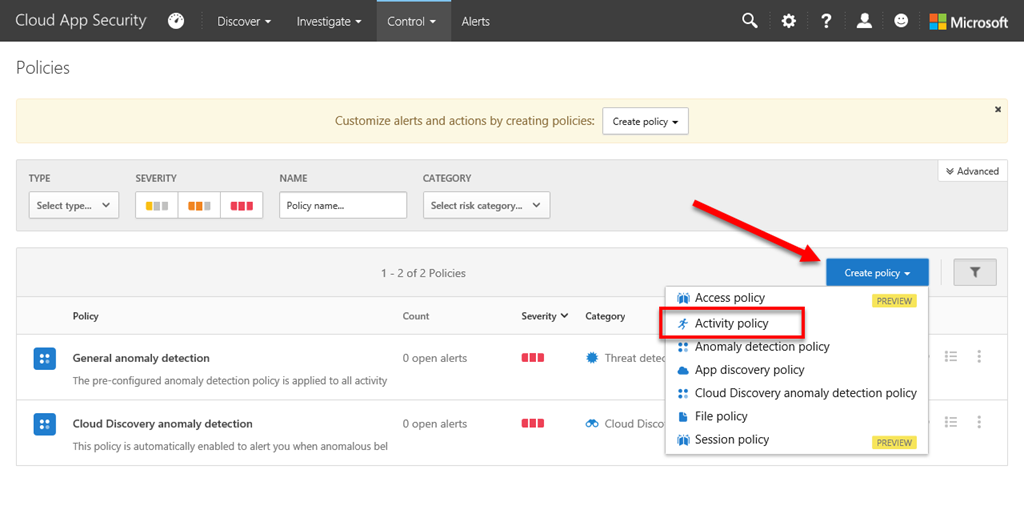1024x510 pixels.
Task: Open the help question mark icon
Action: tap(826, 21)
